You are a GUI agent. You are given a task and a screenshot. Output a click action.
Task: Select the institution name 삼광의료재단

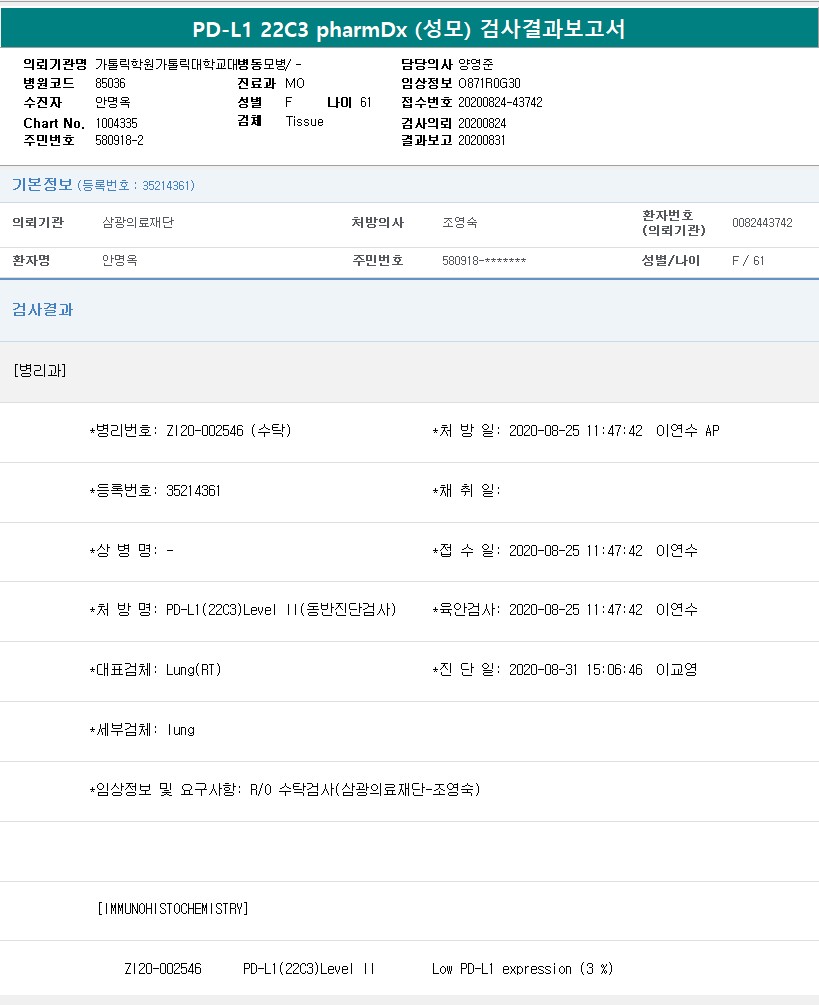(138, 222)
